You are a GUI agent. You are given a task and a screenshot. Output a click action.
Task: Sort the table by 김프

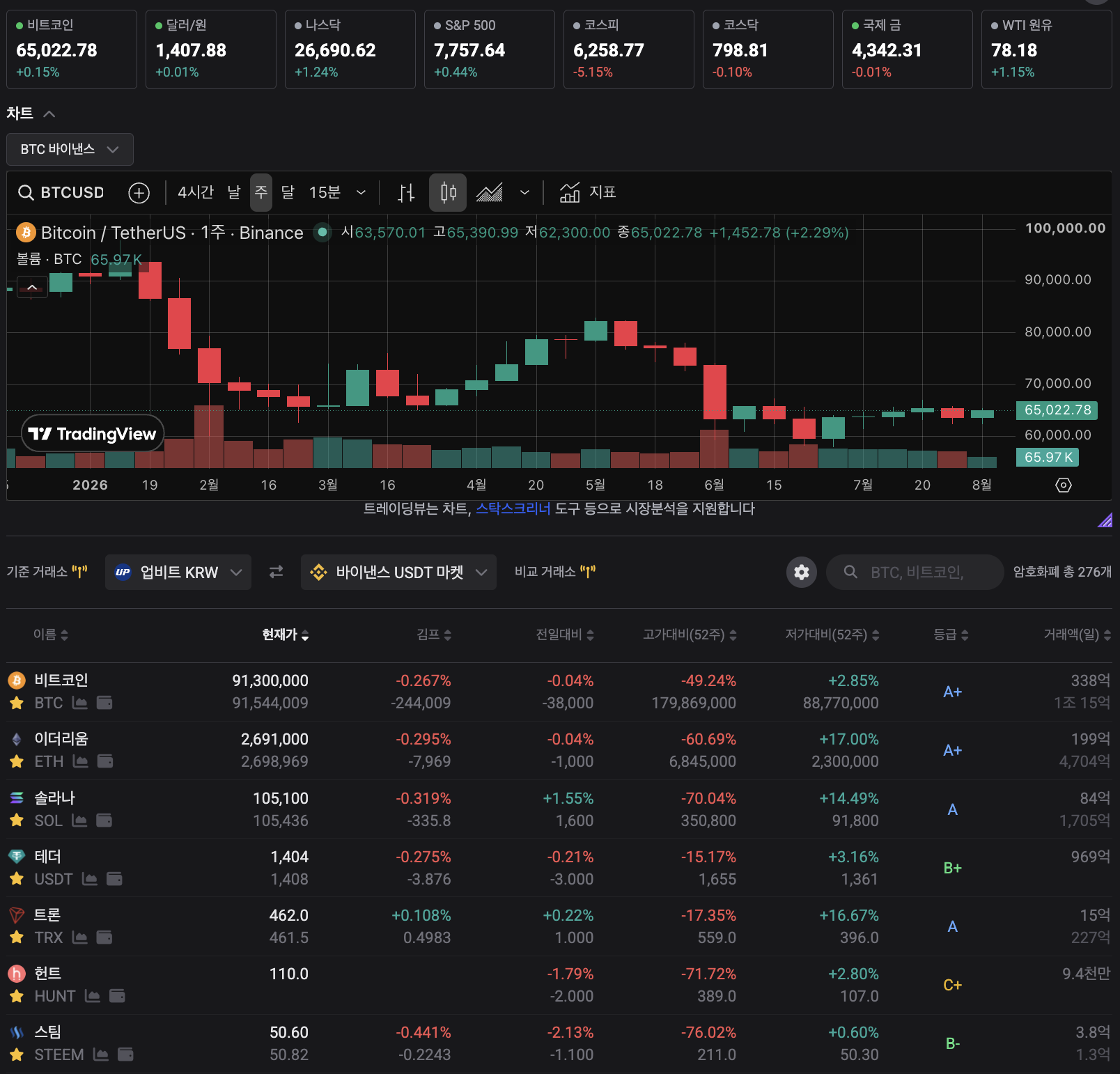[434, 635]
